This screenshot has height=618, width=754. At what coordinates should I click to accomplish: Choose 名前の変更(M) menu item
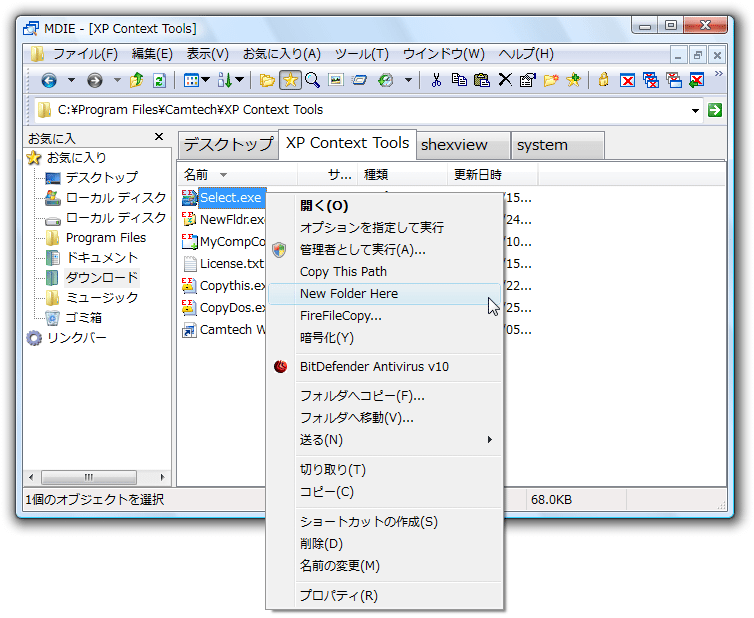coord(384,566)
